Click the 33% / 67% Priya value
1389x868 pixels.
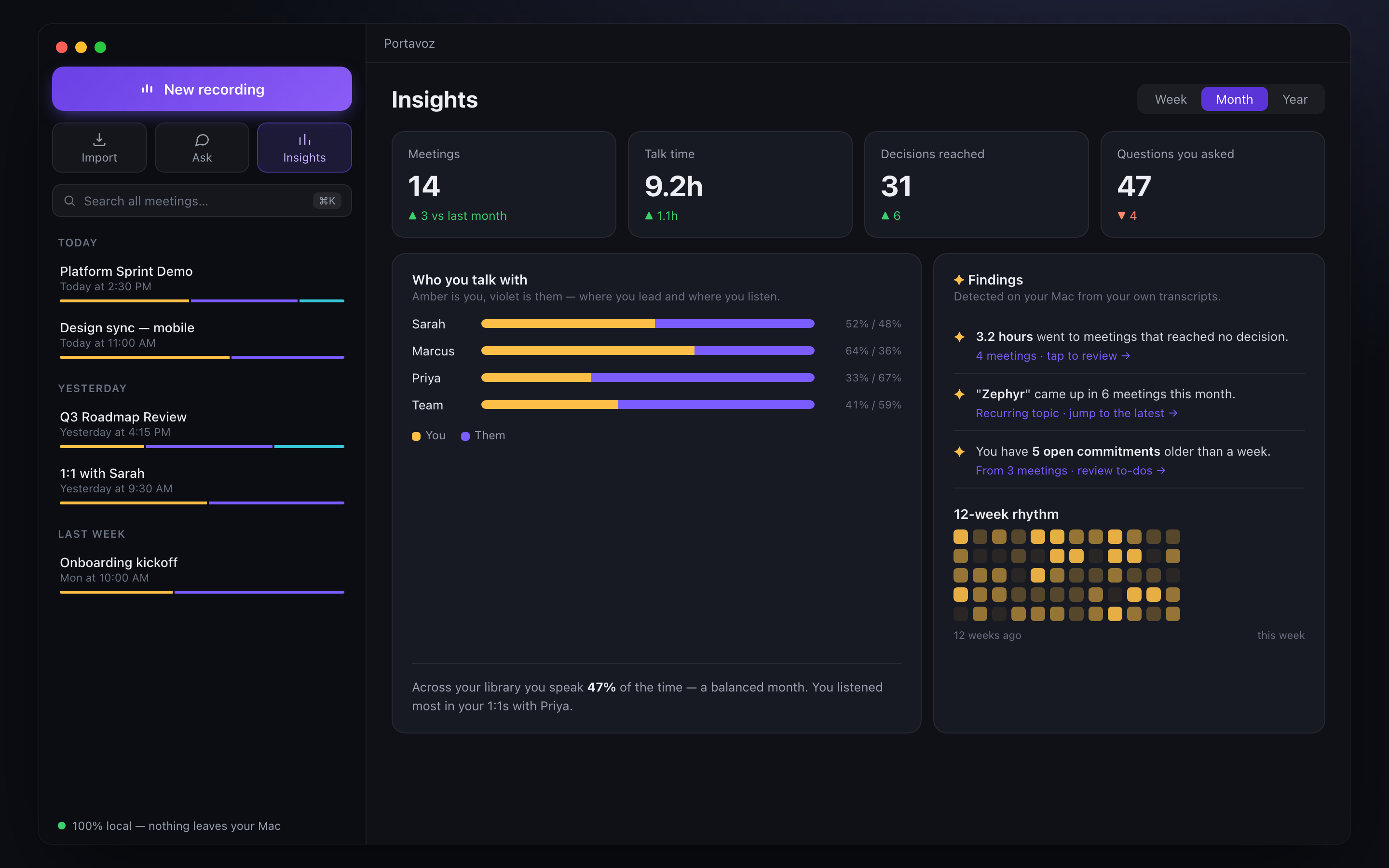(873, 378)
